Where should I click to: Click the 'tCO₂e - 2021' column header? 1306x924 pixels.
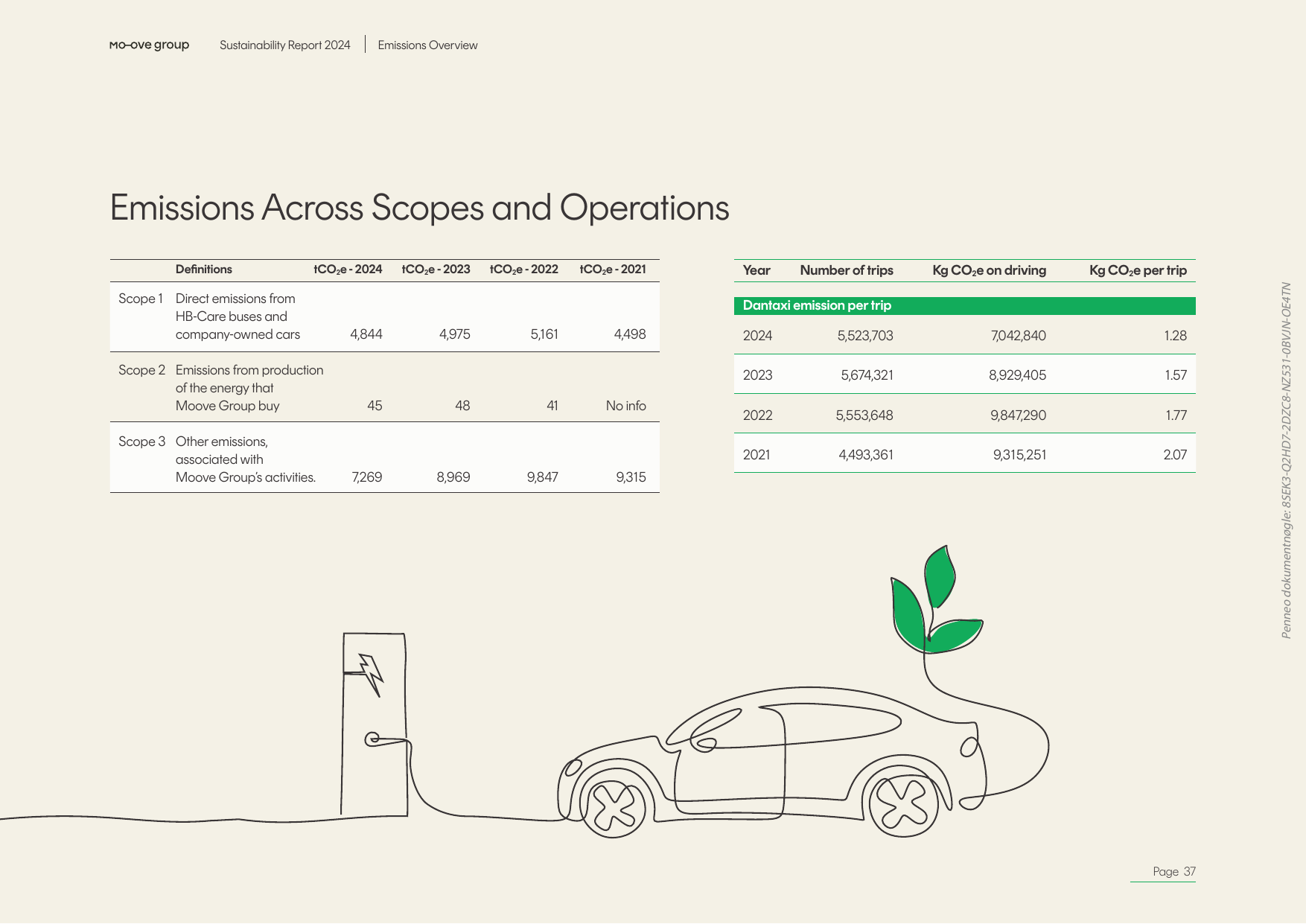tap(612, 270)
